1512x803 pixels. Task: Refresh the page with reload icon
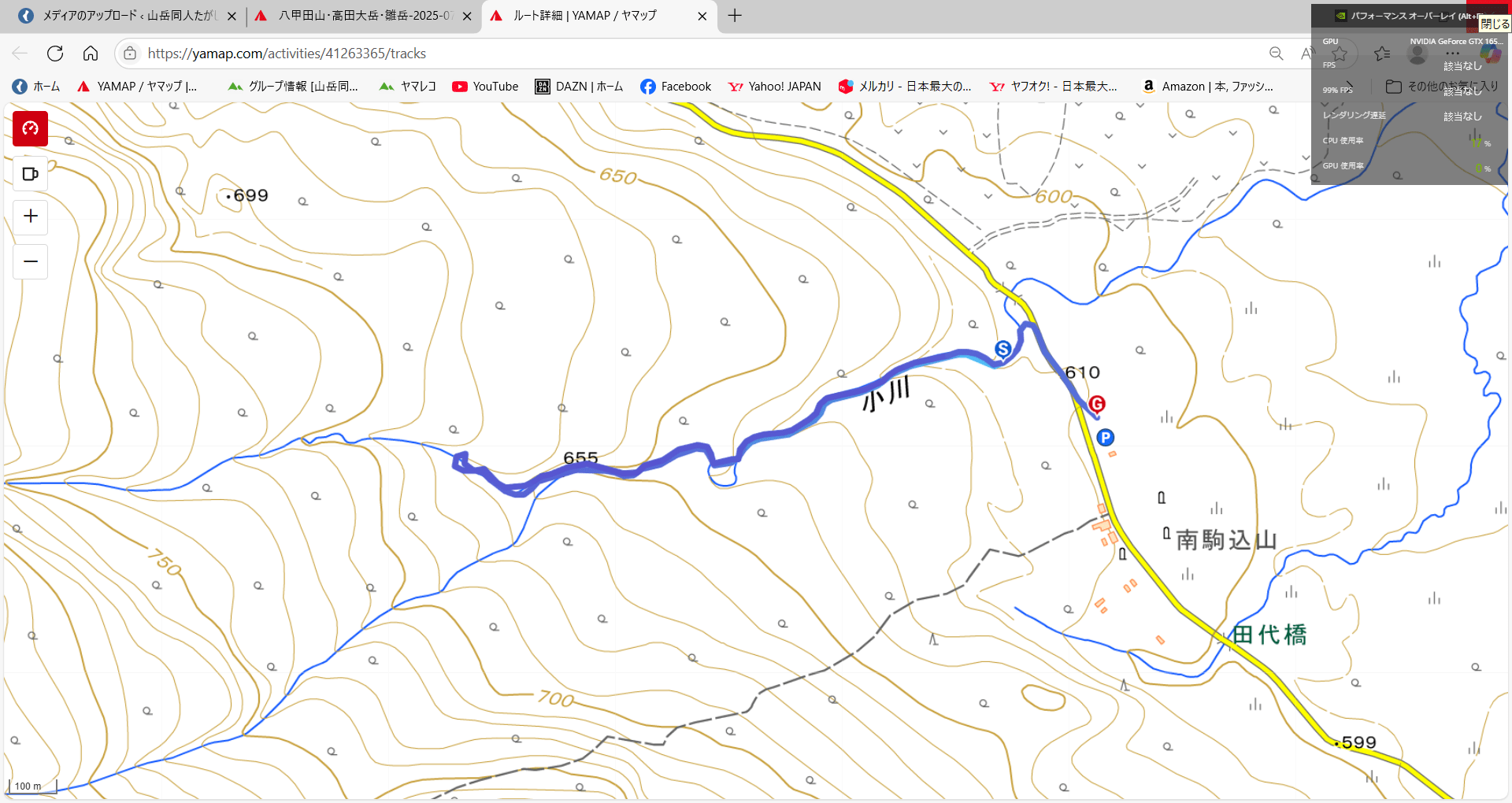(x=55, y=54)
